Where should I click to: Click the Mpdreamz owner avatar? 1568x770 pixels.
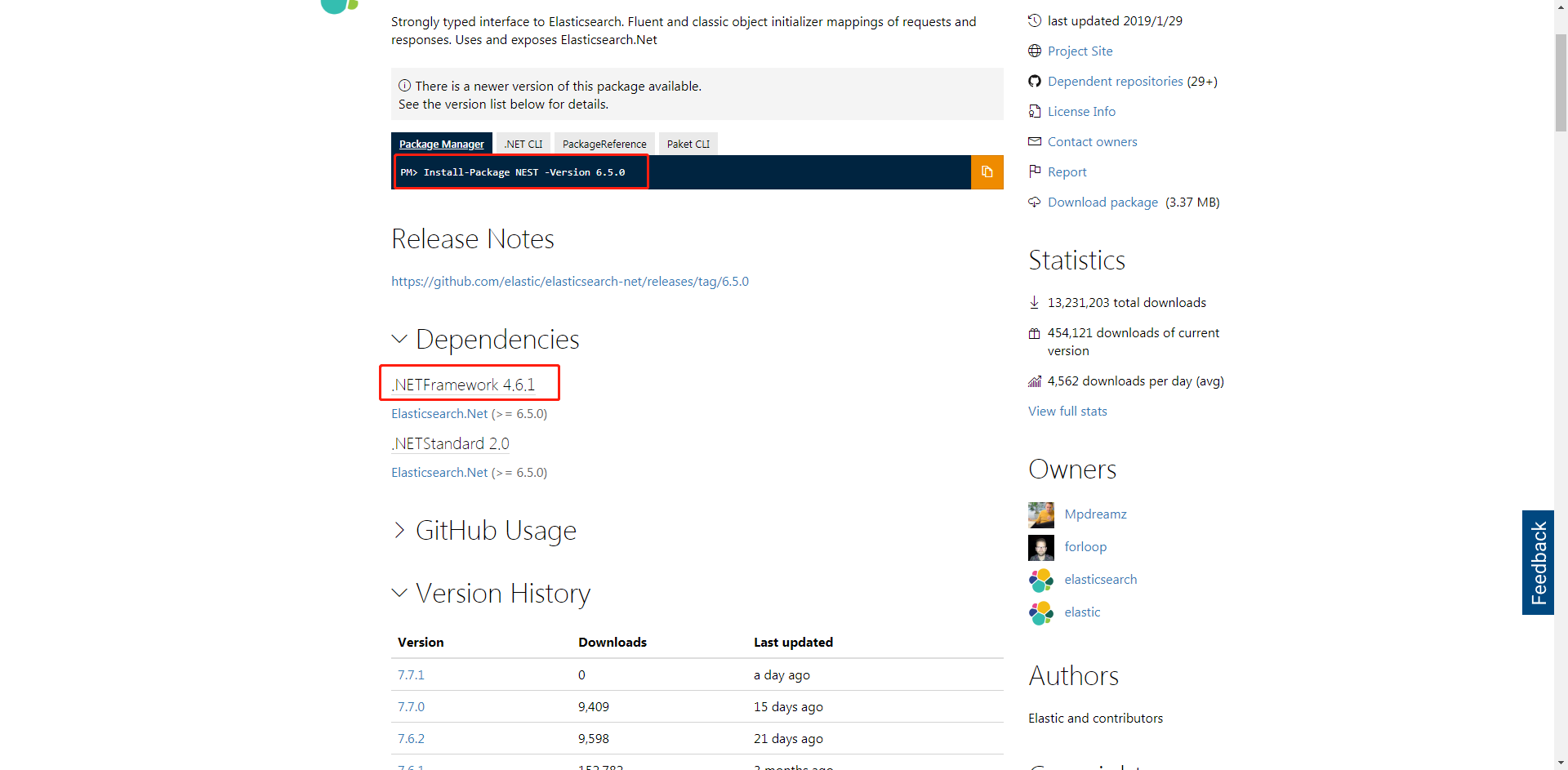[x=1040, y=514]
